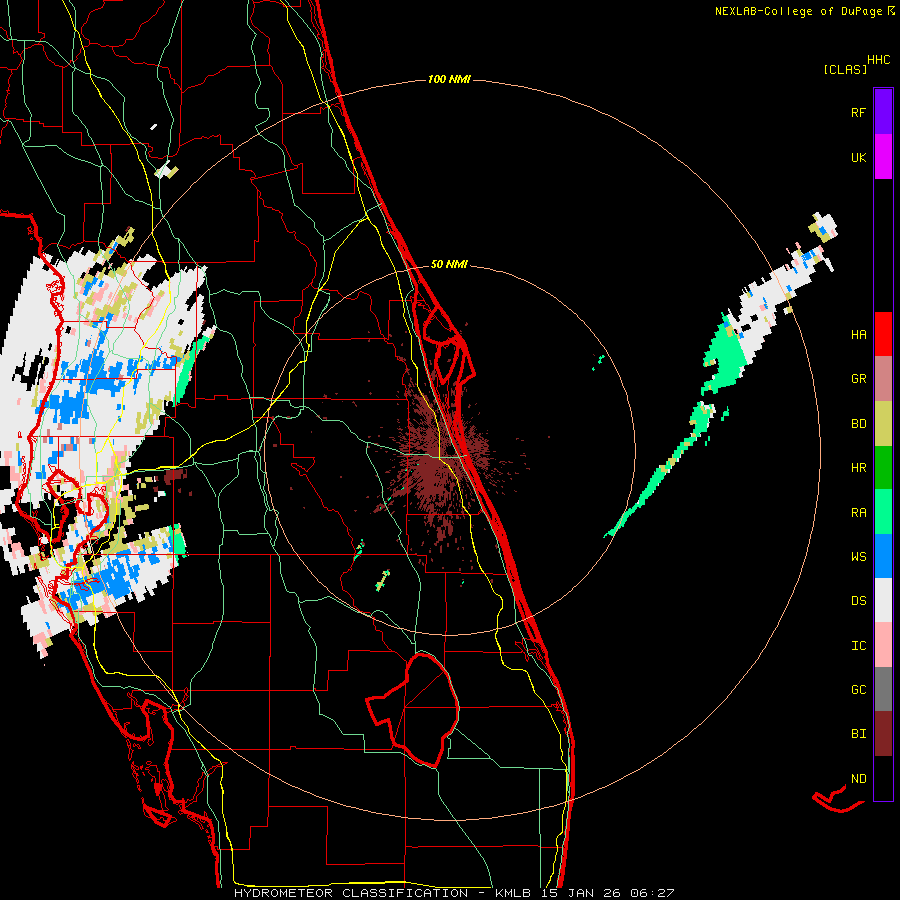Click the ND legend label
The width and height of the screenshot is (900, 900).
click(858, 779)
